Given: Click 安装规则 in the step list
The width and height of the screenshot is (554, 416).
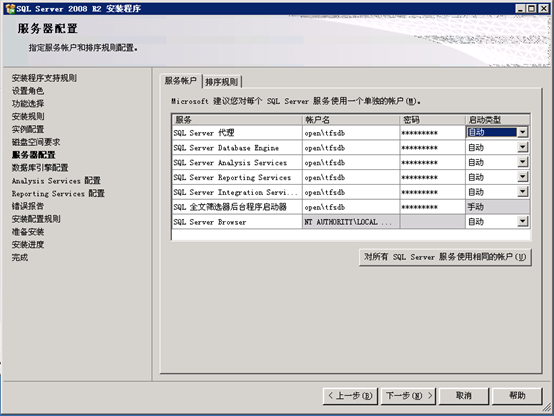Looking at the screenshot, I should [x=28, y=116].
